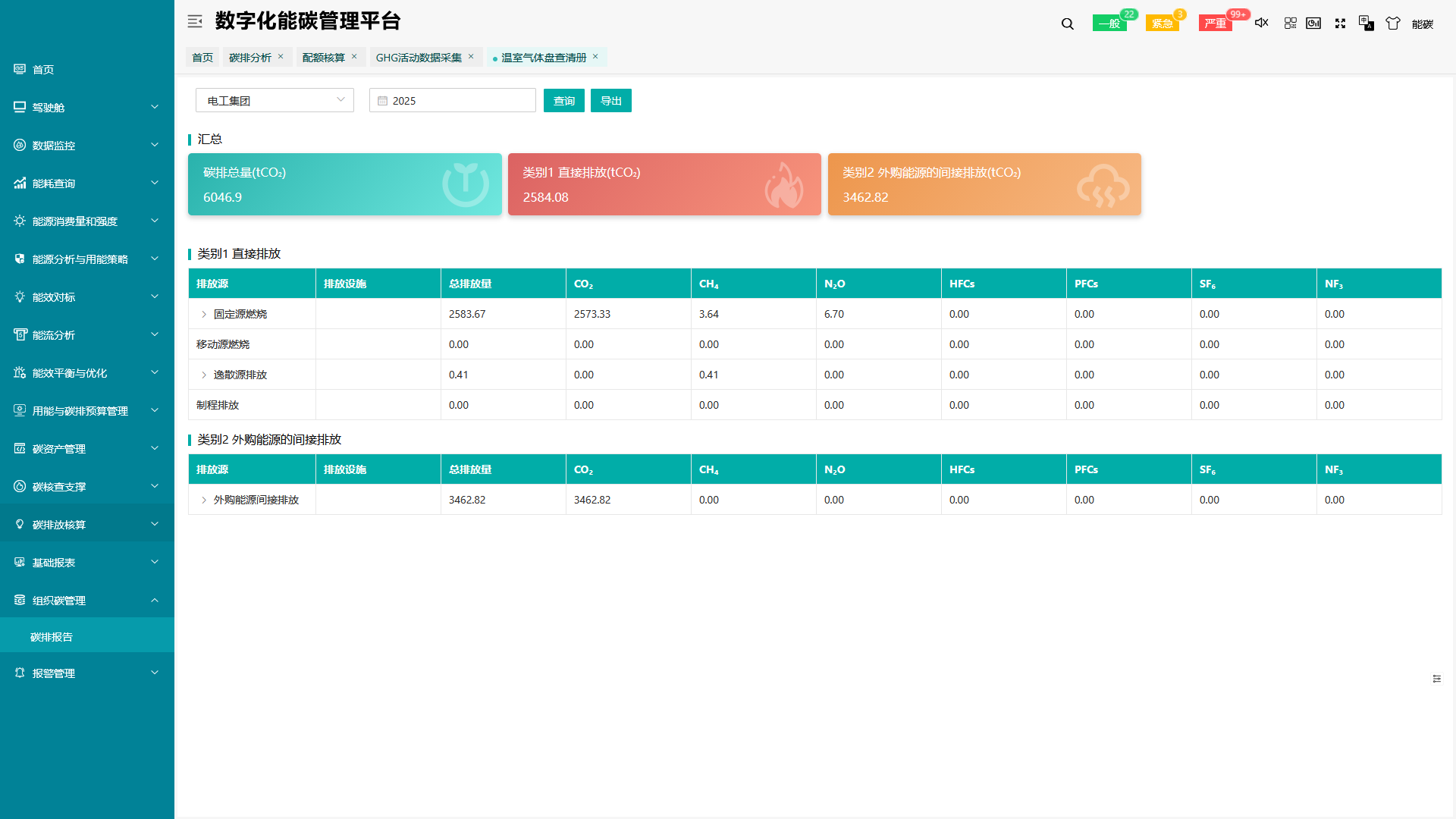Viewport: 1456px width, 819px height.
Task: Expand the 外购能源间接排放 row
Action: (203, 500)
